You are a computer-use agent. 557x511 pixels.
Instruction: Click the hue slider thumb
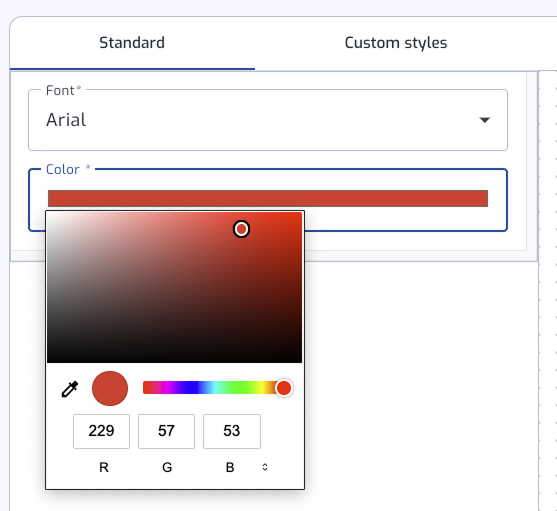click(284, 388)
